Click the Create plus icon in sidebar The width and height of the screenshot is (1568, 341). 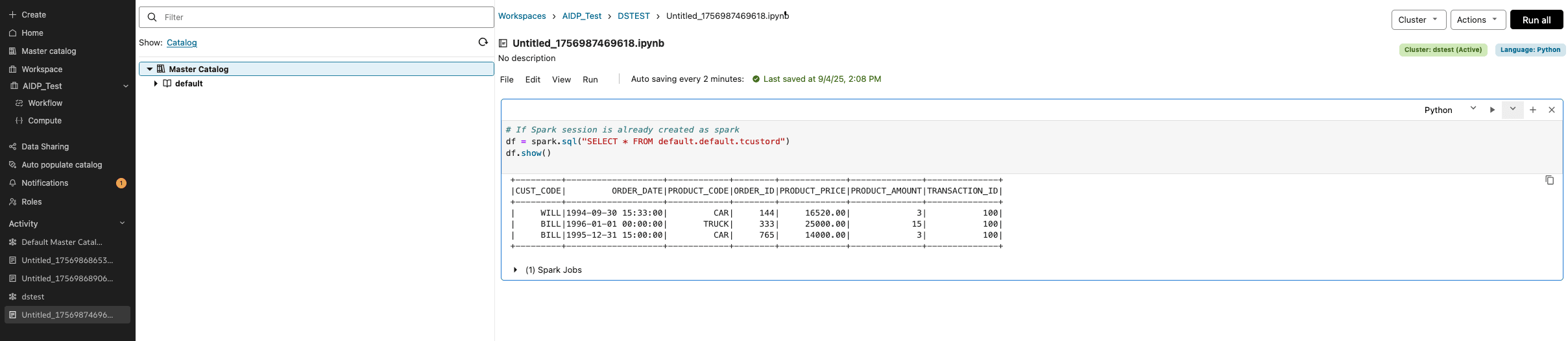[12, 14]
